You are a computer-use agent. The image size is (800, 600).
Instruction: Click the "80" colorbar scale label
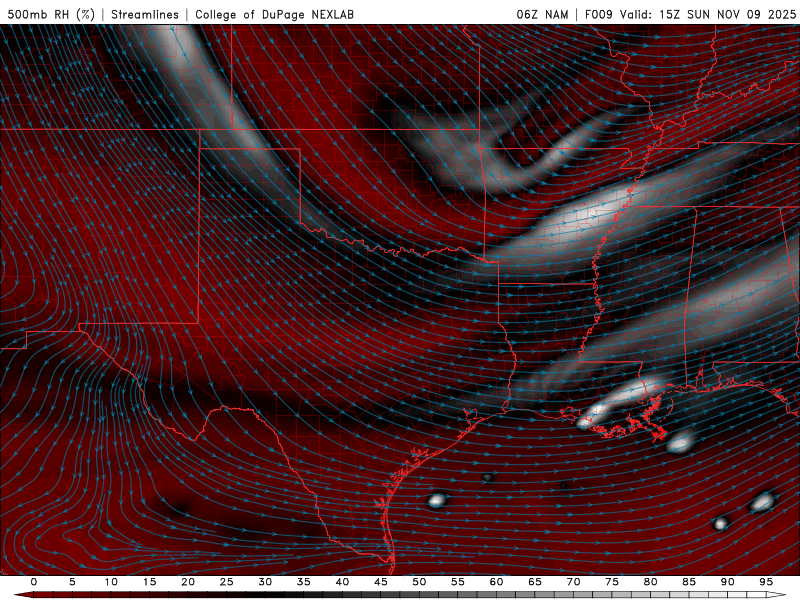click(650, 582)
